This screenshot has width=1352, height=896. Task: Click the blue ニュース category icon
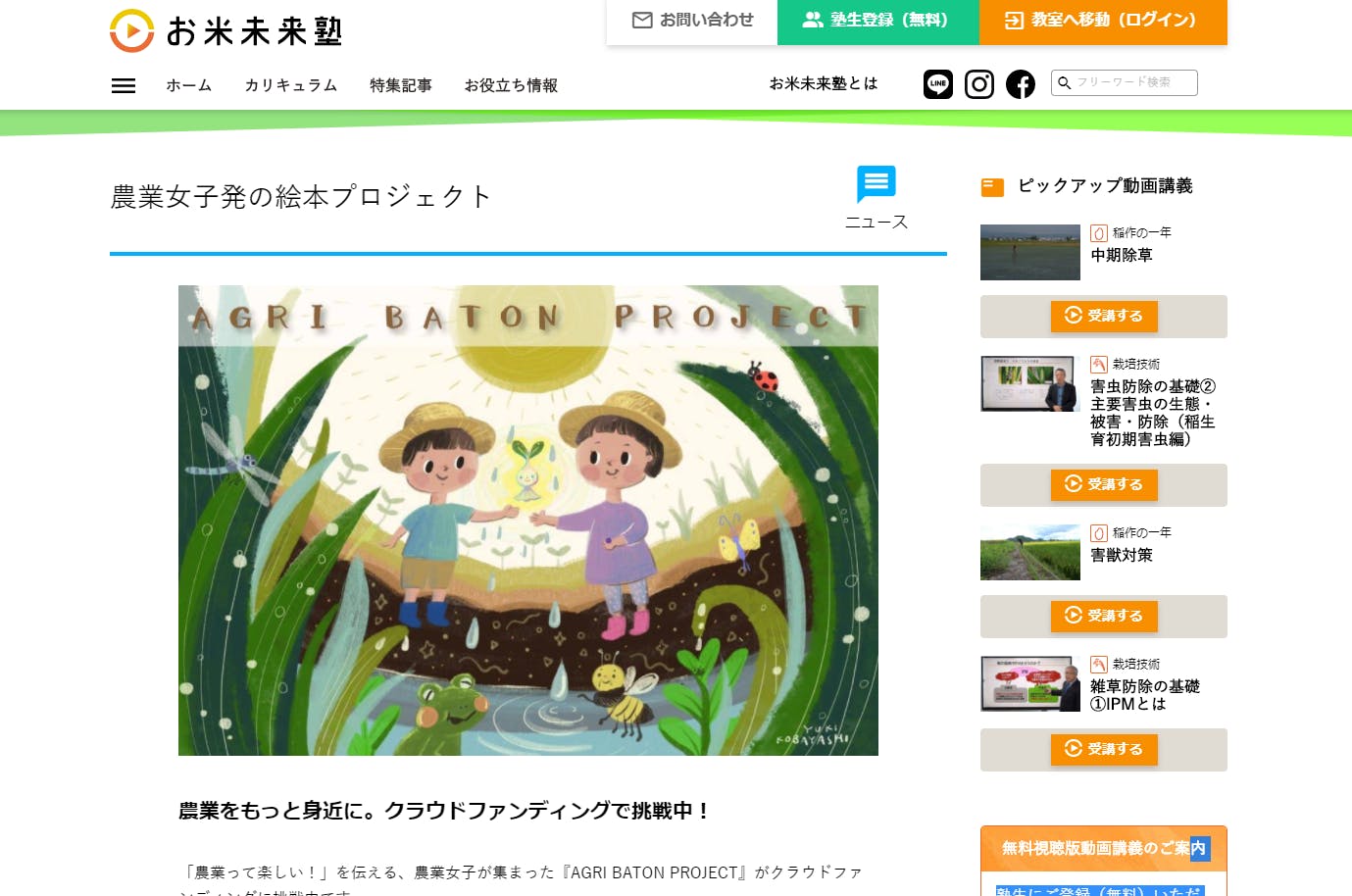876,184
